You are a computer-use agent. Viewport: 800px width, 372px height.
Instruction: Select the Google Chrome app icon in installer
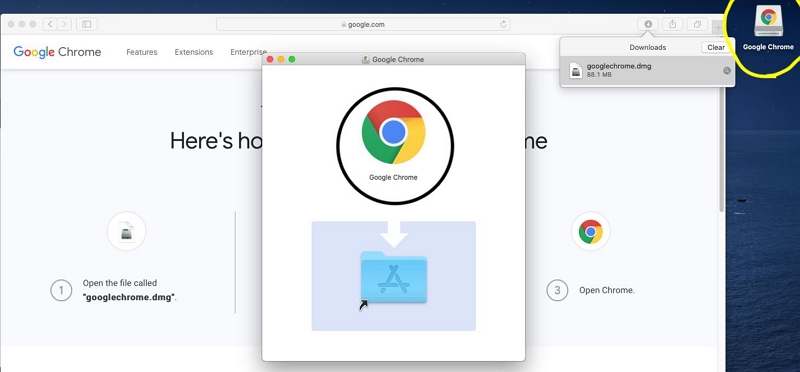[393, 133]
